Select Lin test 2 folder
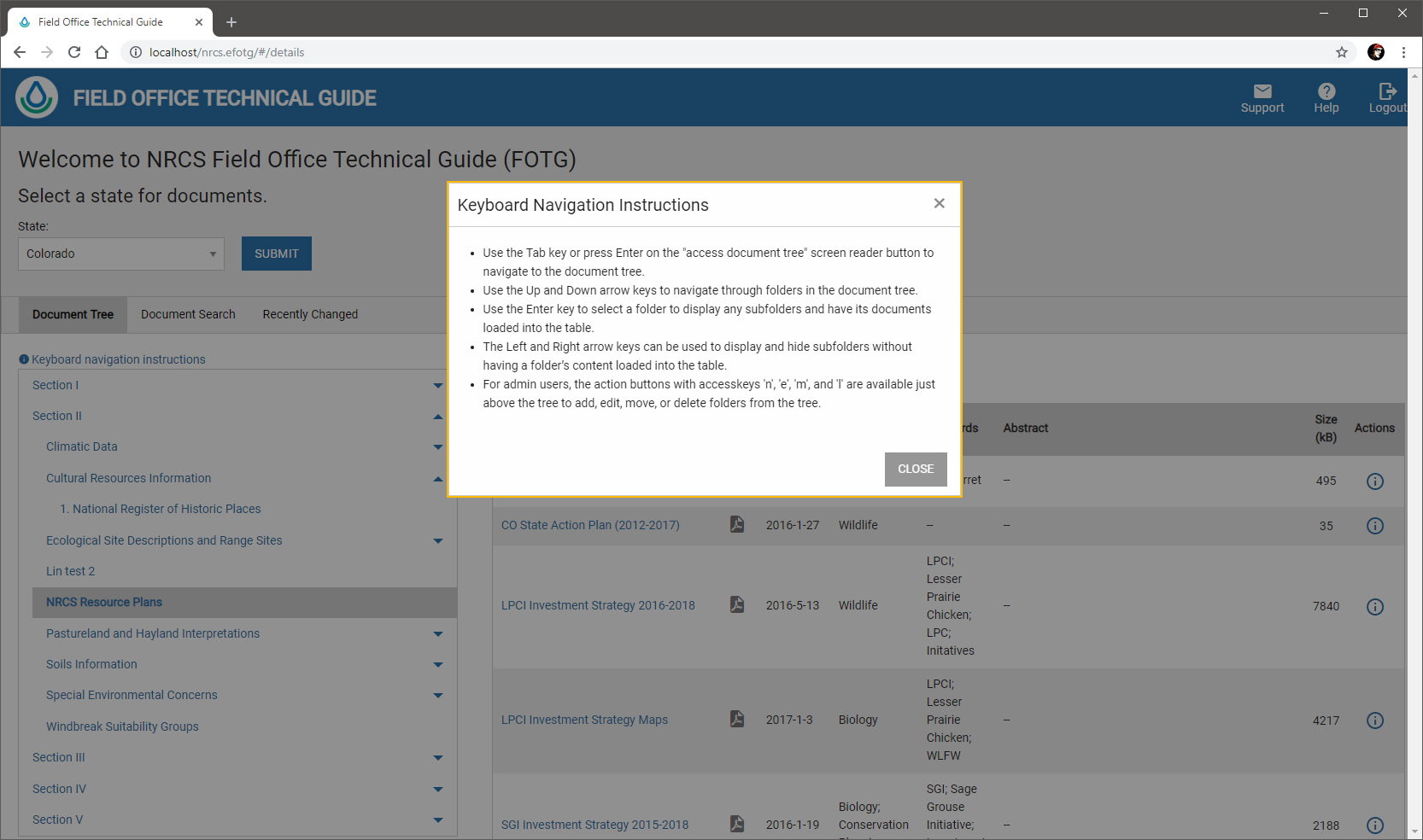This screenshot has width=1423, height=840. point(70,571)
